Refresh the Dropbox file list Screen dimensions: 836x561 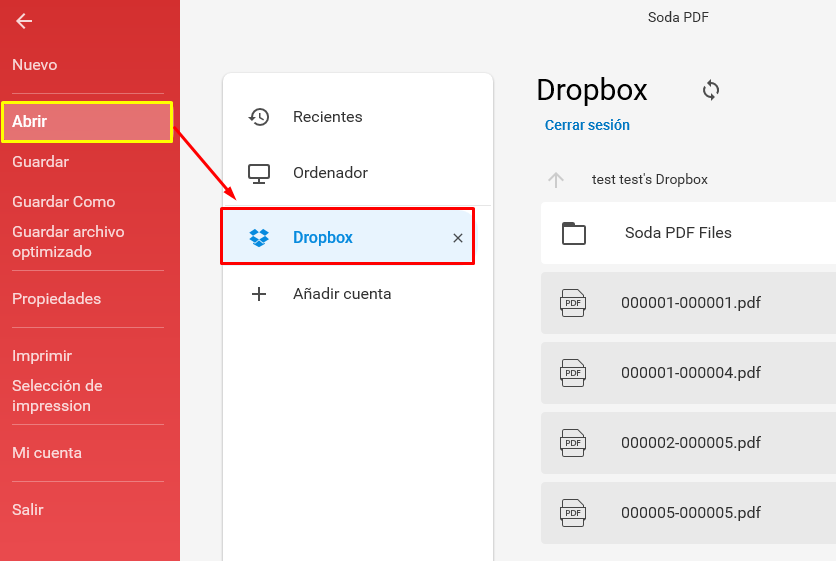[x=711, y=90]
